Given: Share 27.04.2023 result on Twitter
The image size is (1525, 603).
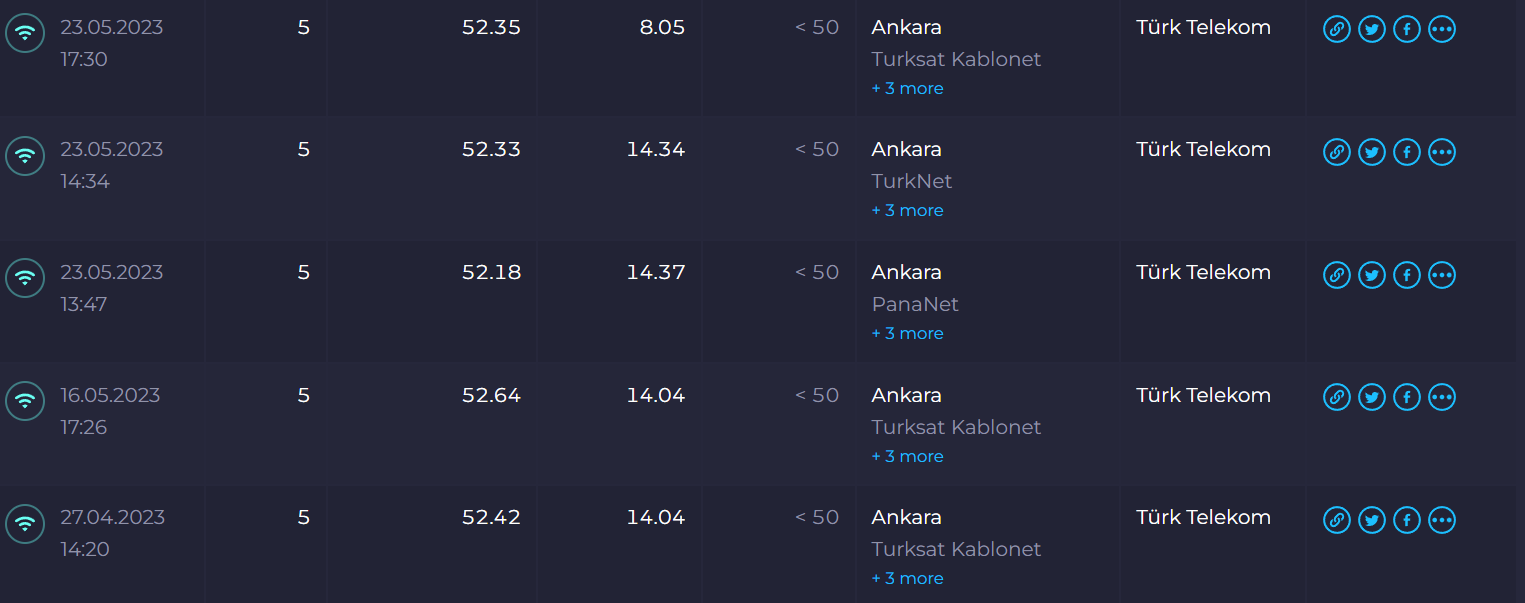Looking at the screenshot, I should pyautogui.click(x=1372, y=520).
